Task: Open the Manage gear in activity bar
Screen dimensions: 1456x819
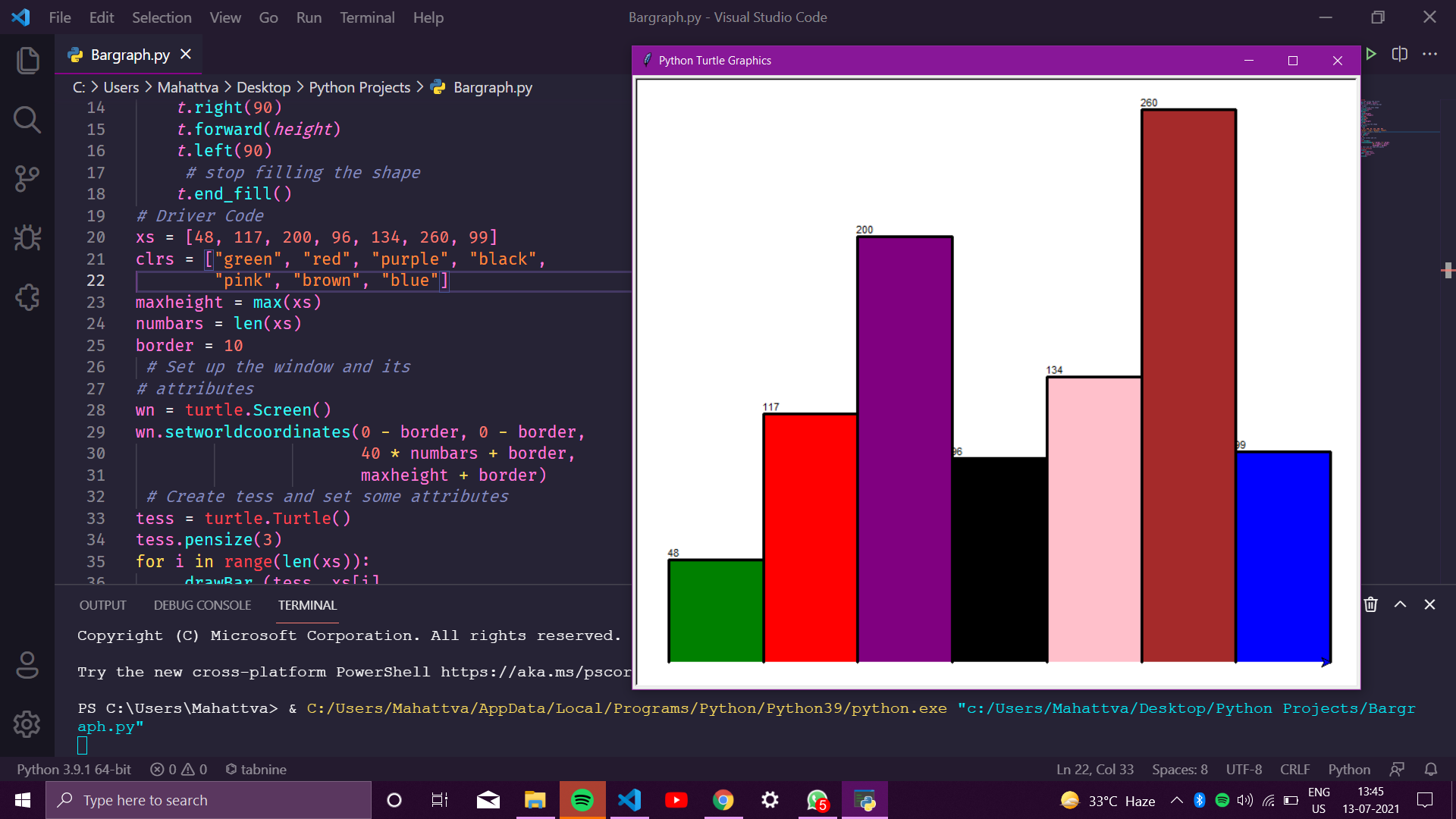Action: point(27,724)
